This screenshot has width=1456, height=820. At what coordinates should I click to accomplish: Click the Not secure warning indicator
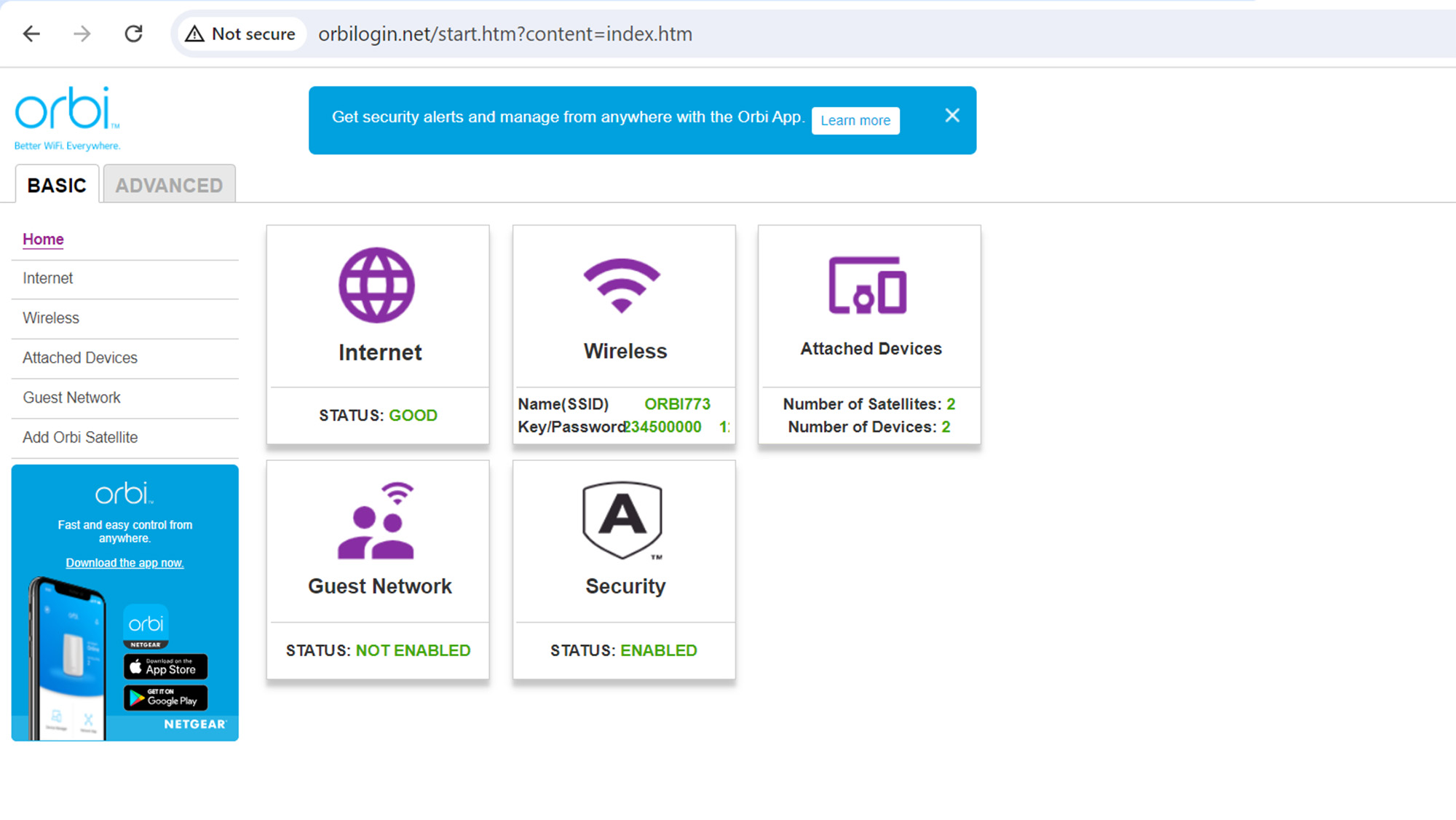241,33
